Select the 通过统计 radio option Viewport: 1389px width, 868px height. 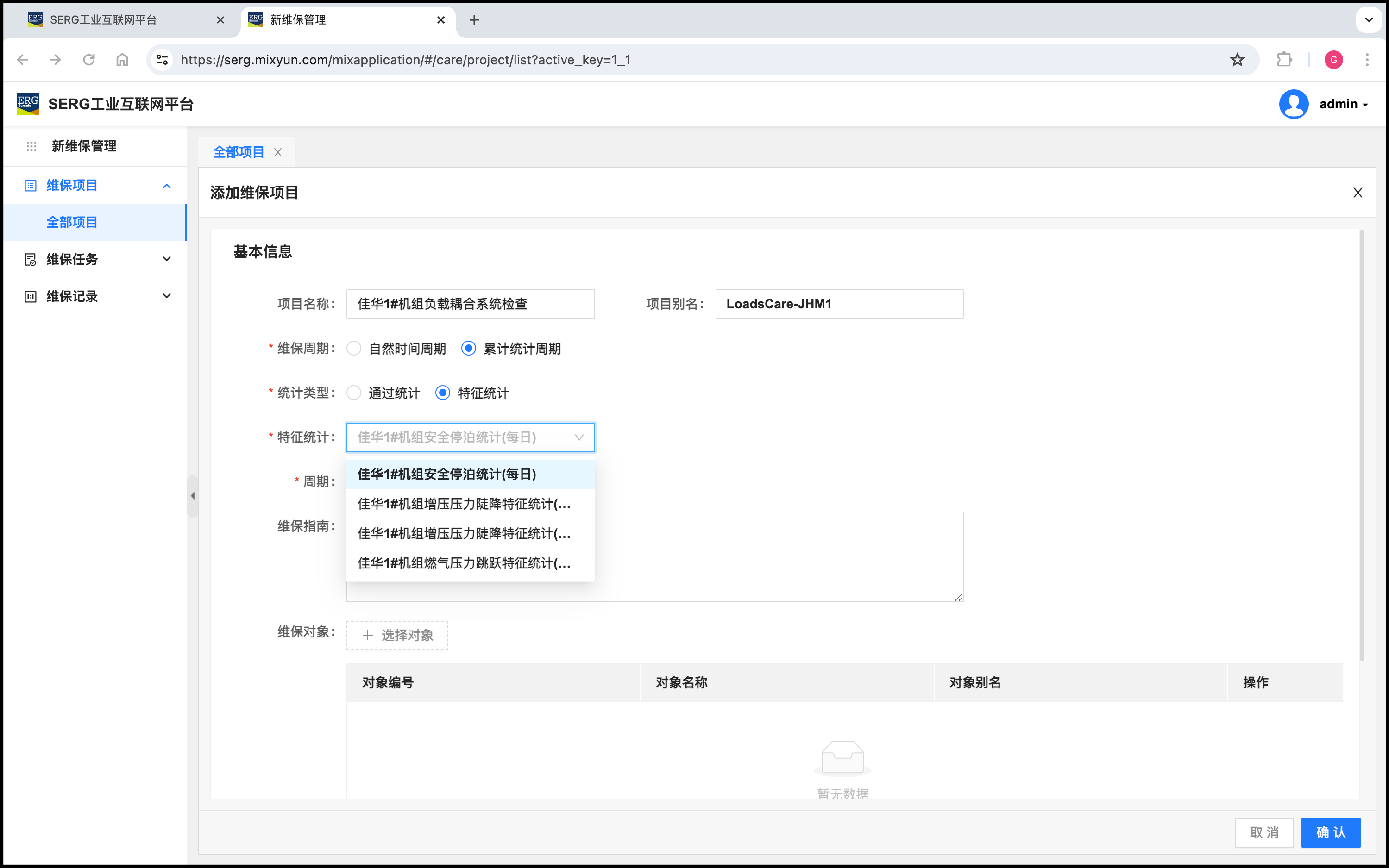click(x=354, y=393)
